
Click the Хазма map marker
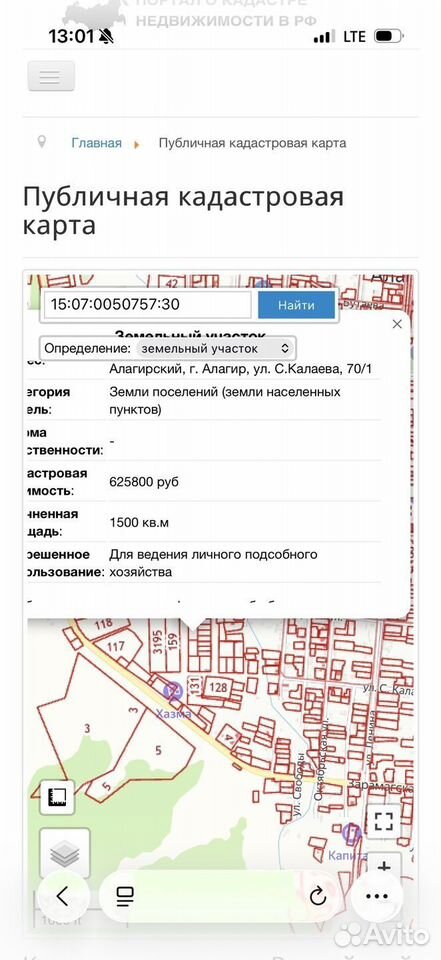pos(174,692)
